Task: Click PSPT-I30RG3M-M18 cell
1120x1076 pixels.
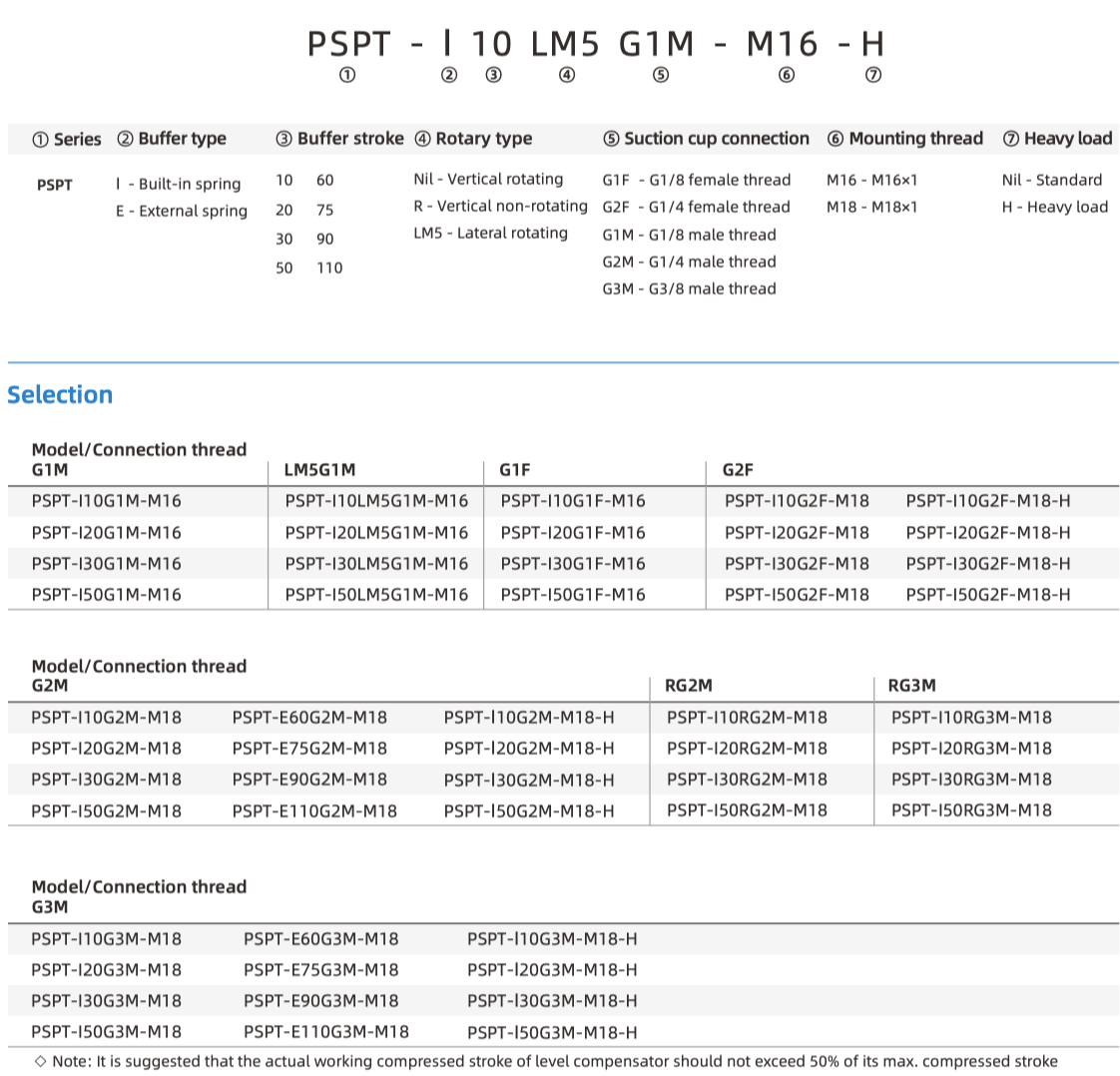Action: pyautogui.click(x=971, y=780)
